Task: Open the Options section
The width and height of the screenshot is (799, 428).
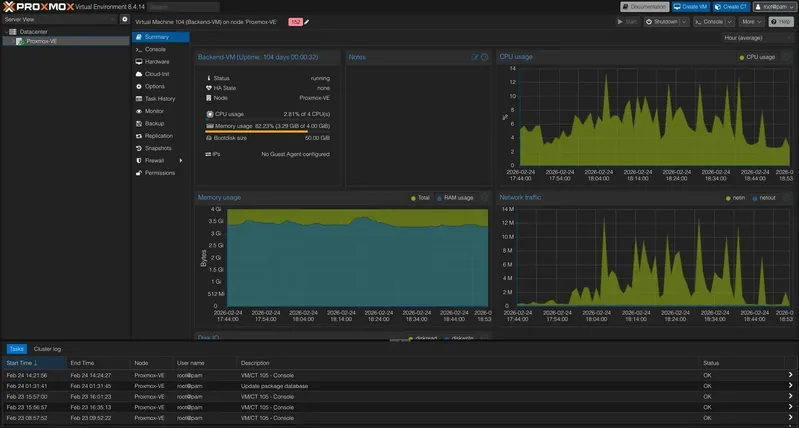Action: [x=161, y=87]
